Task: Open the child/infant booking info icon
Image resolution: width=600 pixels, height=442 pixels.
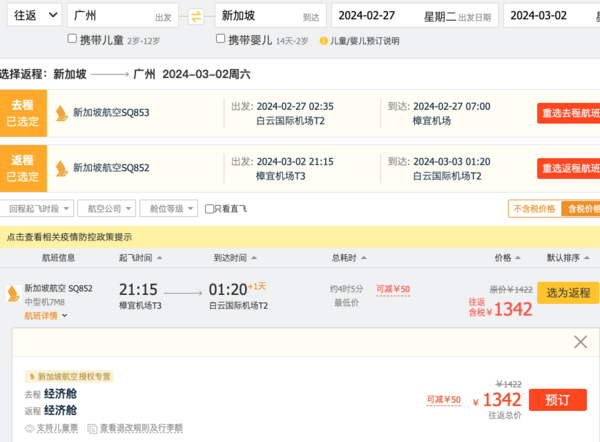Action: 323,41
